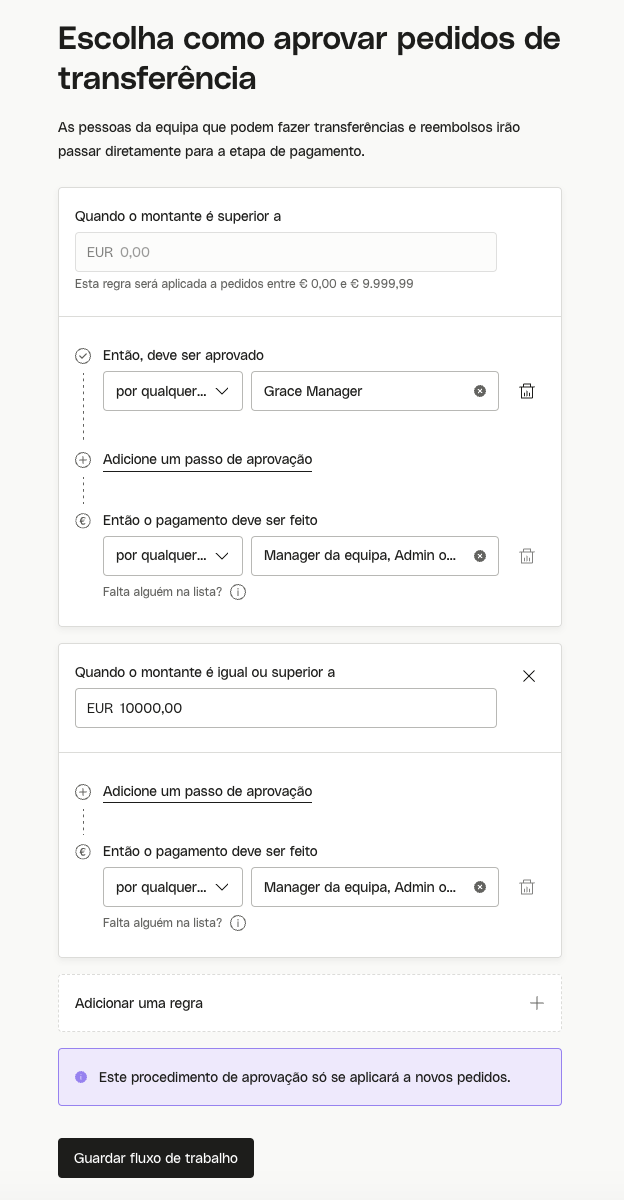Delete the Grace Manager approval step
The height and width of the screenshot is (1200, 624).
[527, 391]
